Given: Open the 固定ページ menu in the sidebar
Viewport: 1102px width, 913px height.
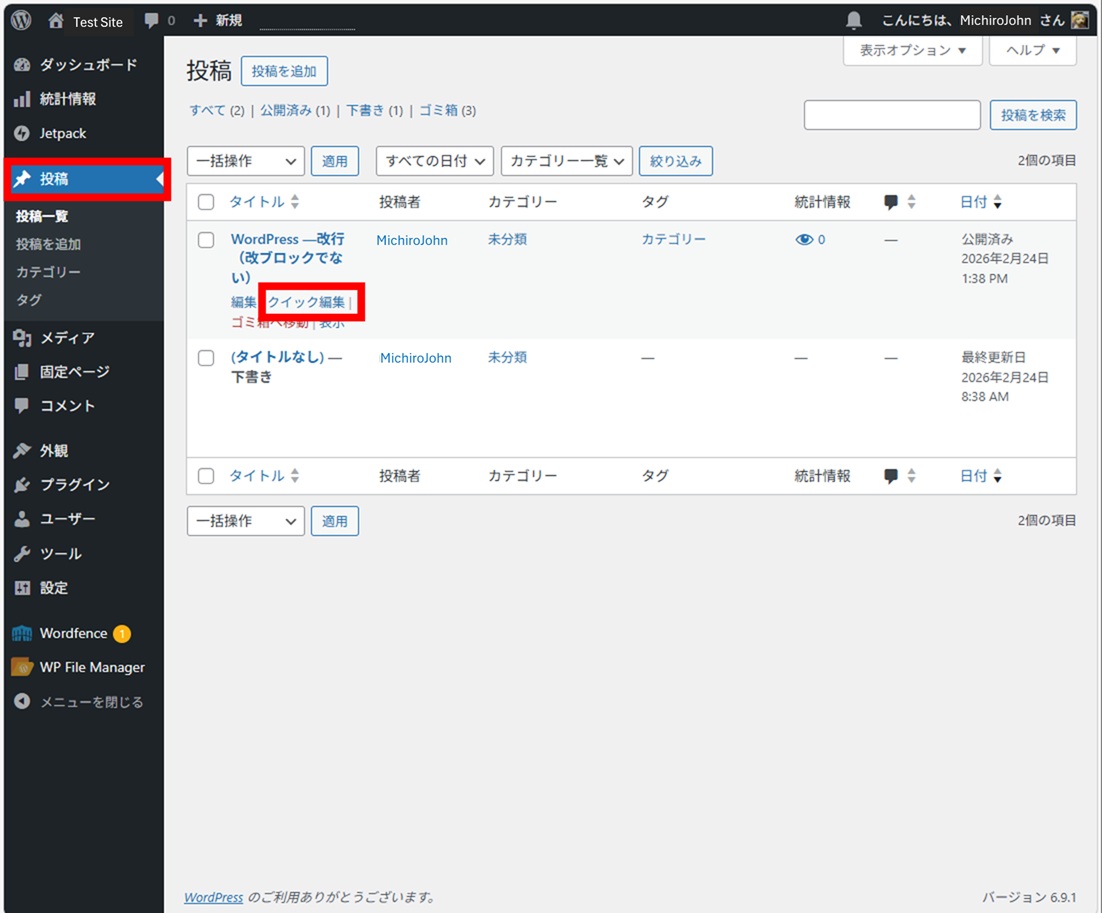Looking at the screenshot, I should pos(74,372).
